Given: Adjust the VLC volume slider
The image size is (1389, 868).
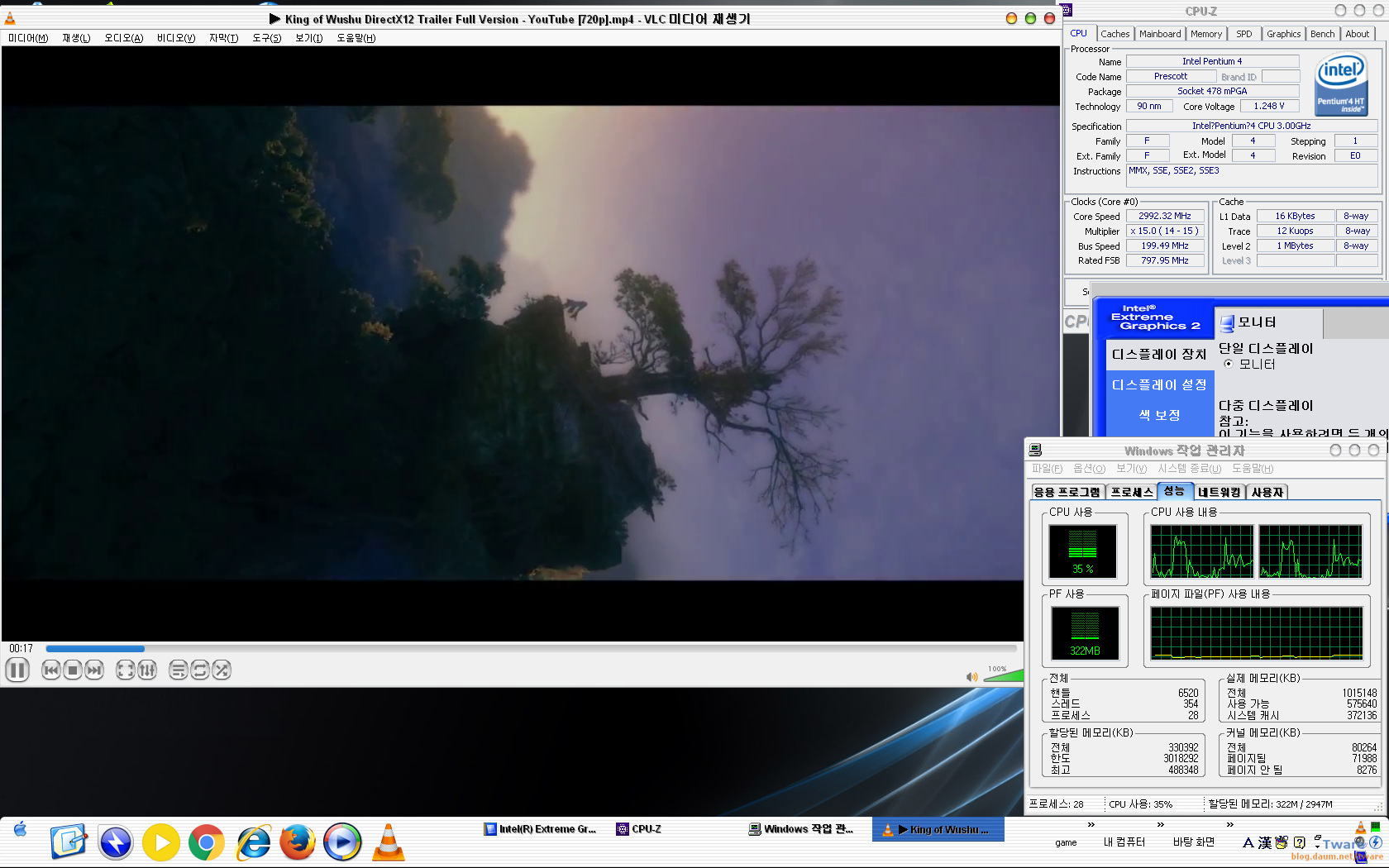Looking at the screenshot, I should (x=1003, y=676).
